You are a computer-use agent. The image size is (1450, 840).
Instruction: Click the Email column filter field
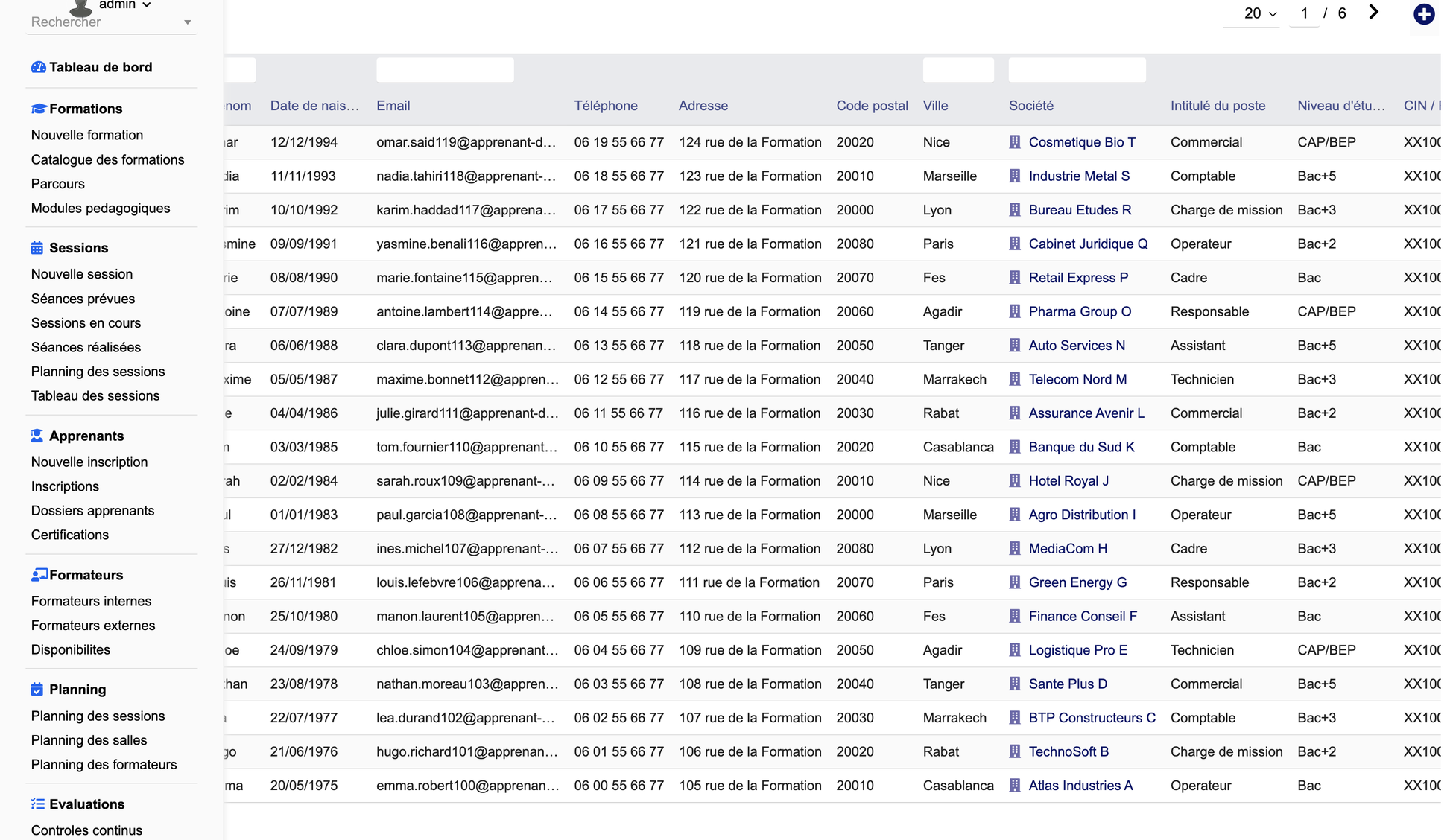click(x=445, y=70)
